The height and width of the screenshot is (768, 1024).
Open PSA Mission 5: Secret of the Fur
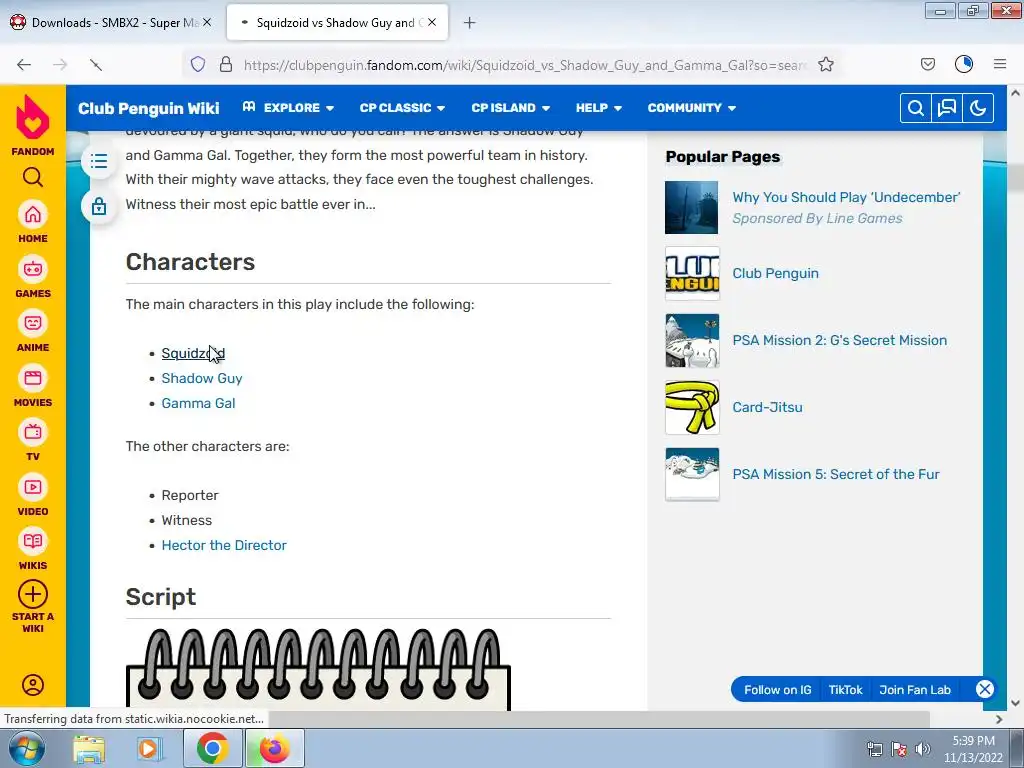pyautogui.click(x=836, y=474)
